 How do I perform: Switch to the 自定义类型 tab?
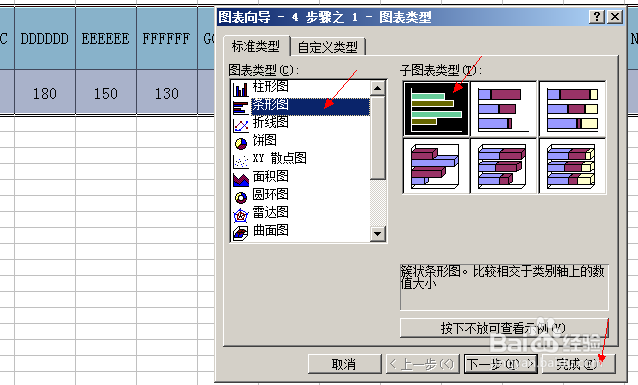pyautogui.click(x=328, y=47)
